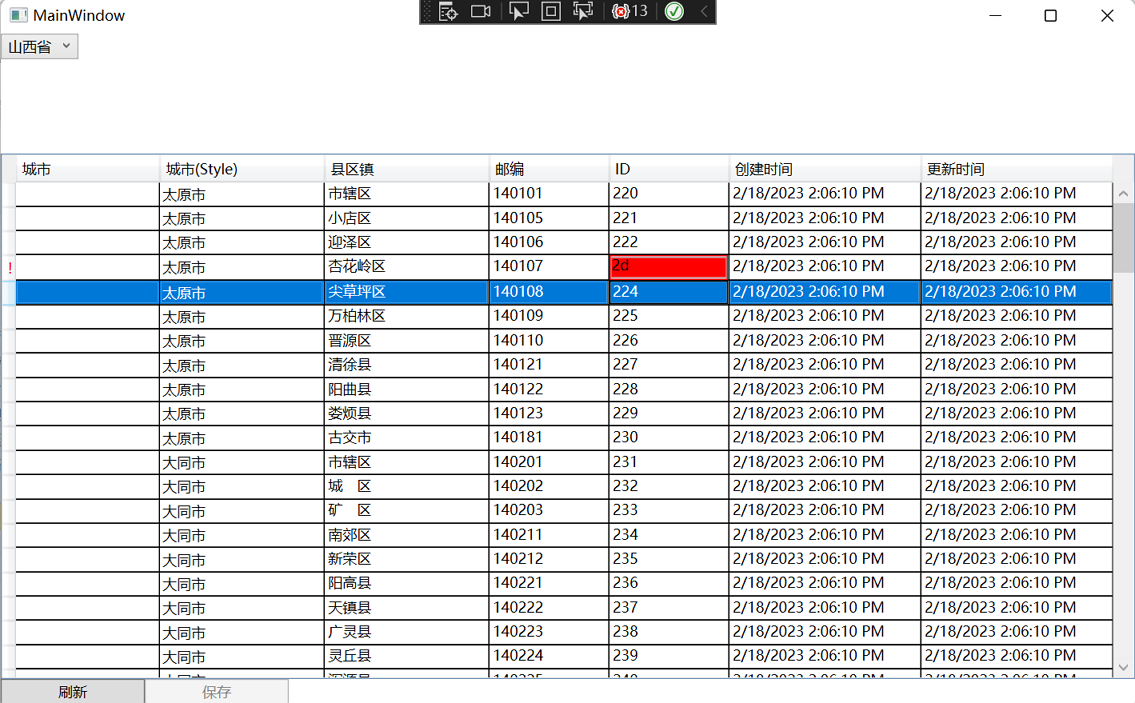Image resolution: width=1135 pixels, height=703 pixels.
Task: Select the 南郊区 cell
Action: pos(406,535)
